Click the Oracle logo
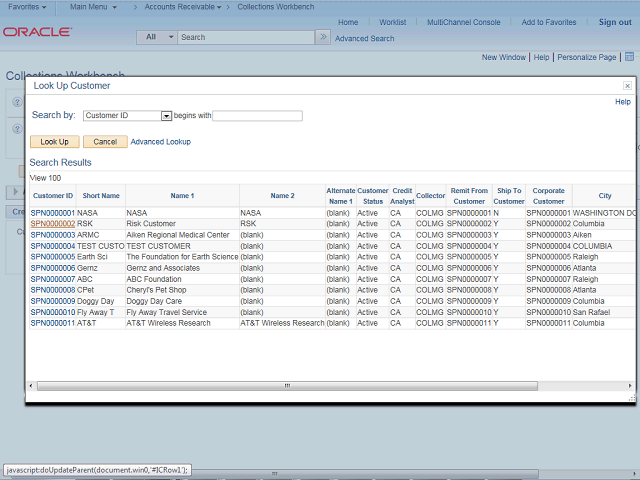Viewport: 640px width, 480px height. [37, 32]
